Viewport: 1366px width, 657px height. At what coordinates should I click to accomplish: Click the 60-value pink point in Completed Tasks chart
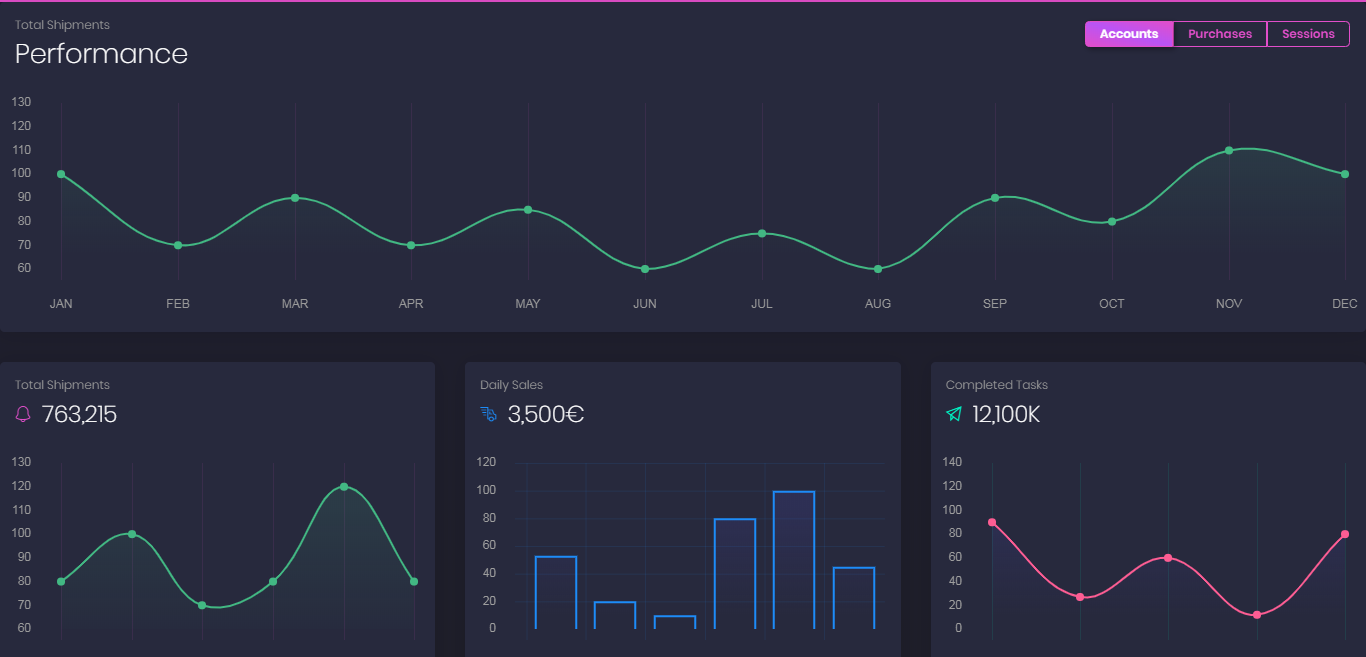(1168, 558)
